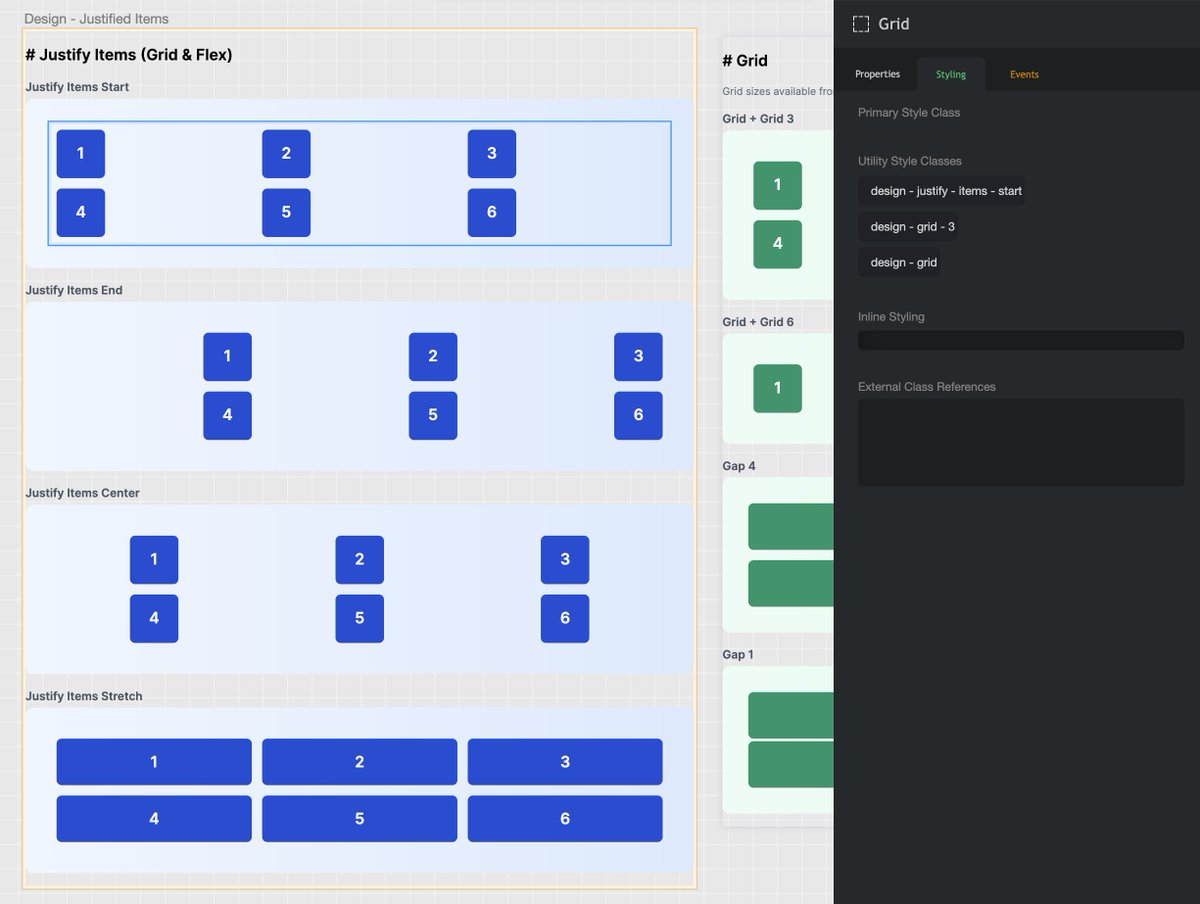
Task: Select block 6 in Justify Items Start
Action: pos(492,213)
